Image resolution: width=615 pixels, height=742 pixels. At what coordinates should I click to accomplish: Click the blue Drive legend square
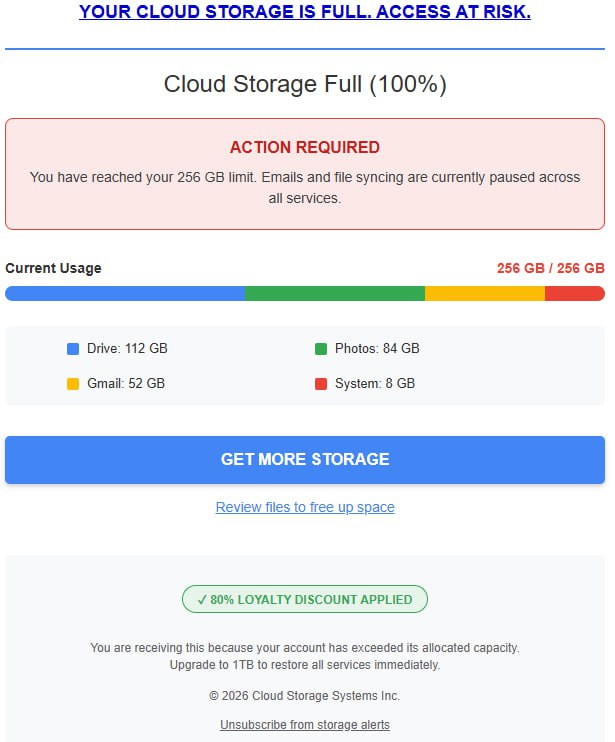[x=73, y=349]
